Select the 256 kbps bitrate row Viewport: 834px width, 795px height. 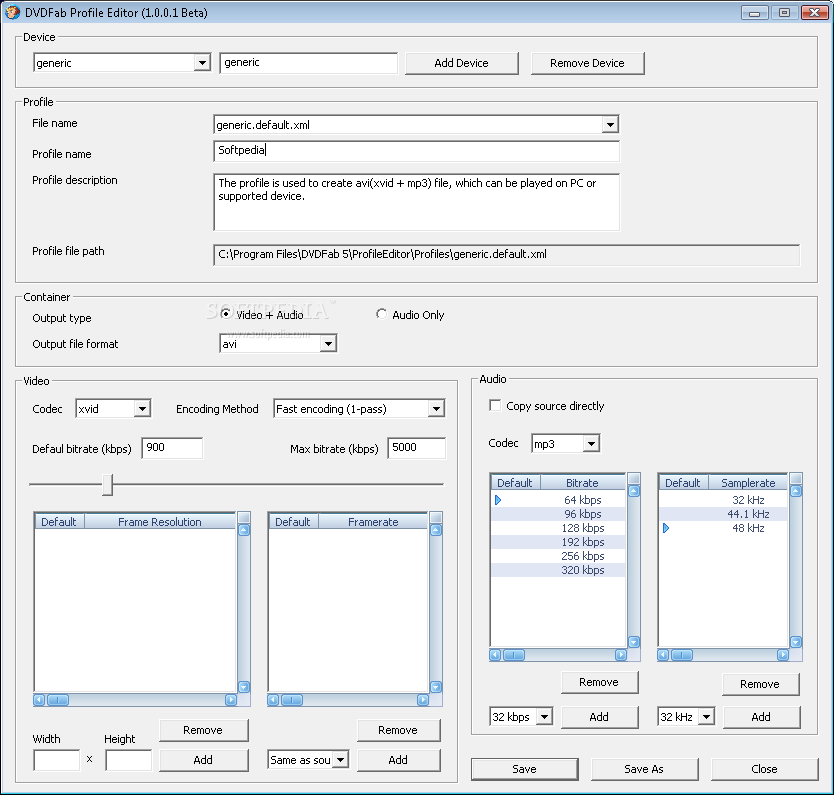tap(558, 556)
